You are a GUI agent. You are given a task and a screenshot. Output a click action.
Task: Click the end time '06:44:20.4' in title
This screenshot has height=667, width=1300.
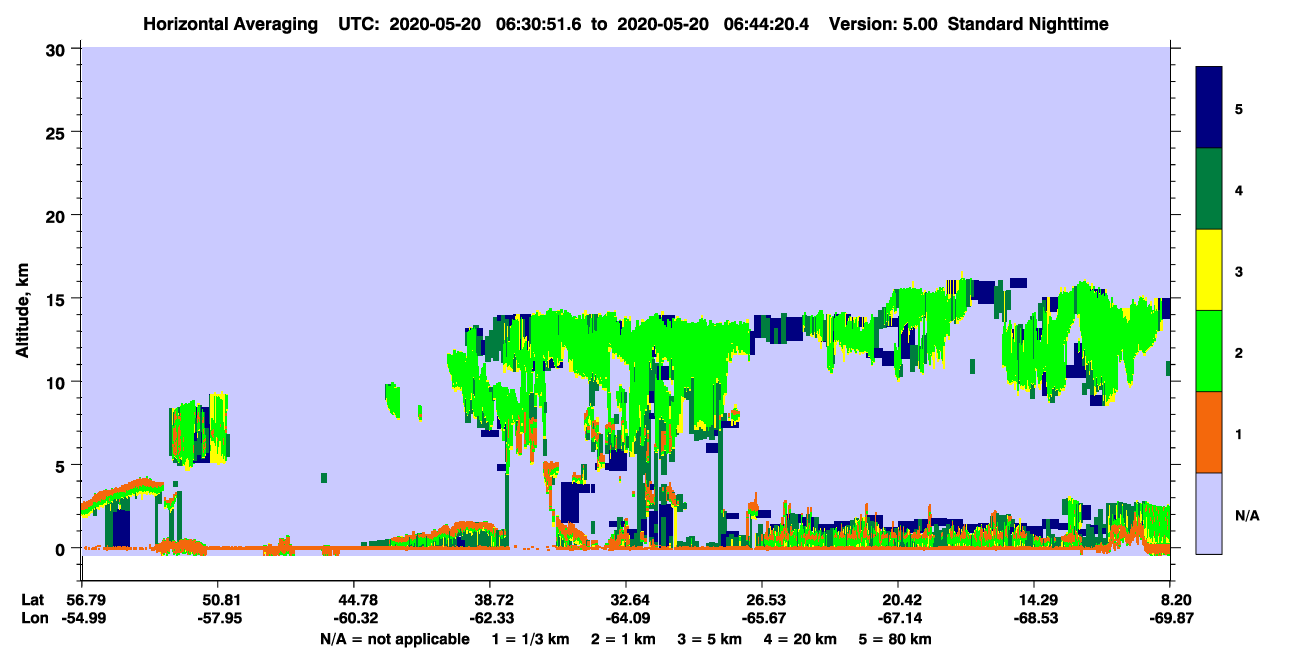[775, 24]
